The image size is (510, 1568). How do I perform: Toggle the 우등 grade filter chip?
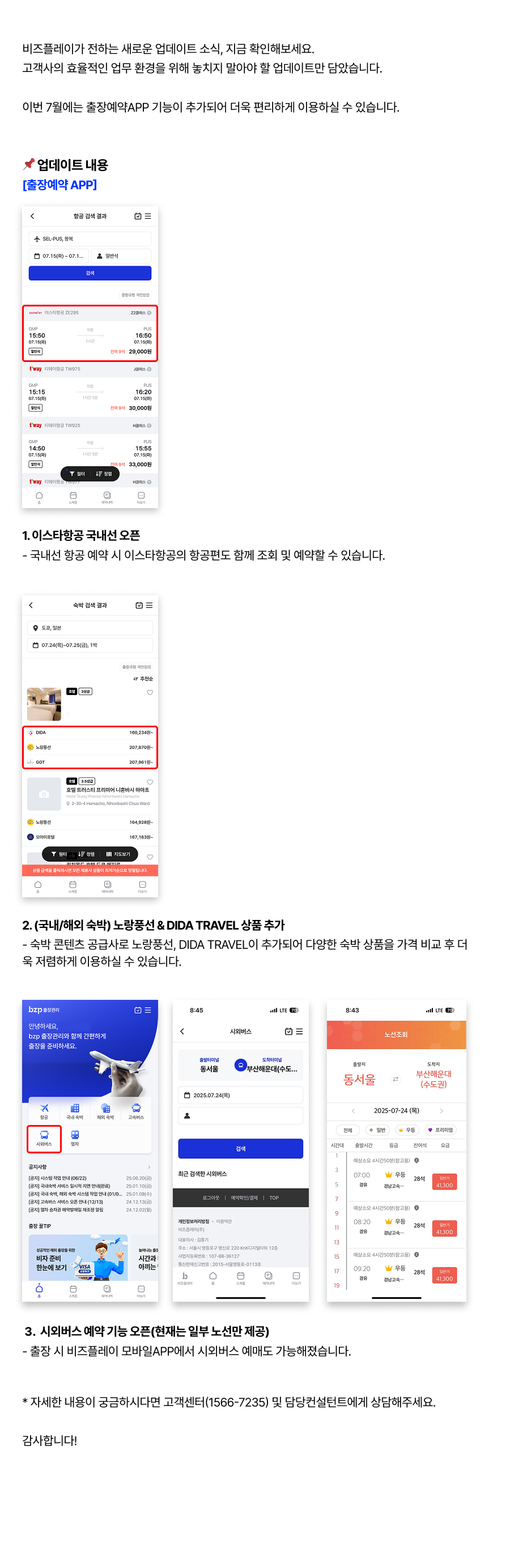point(406,1130)
